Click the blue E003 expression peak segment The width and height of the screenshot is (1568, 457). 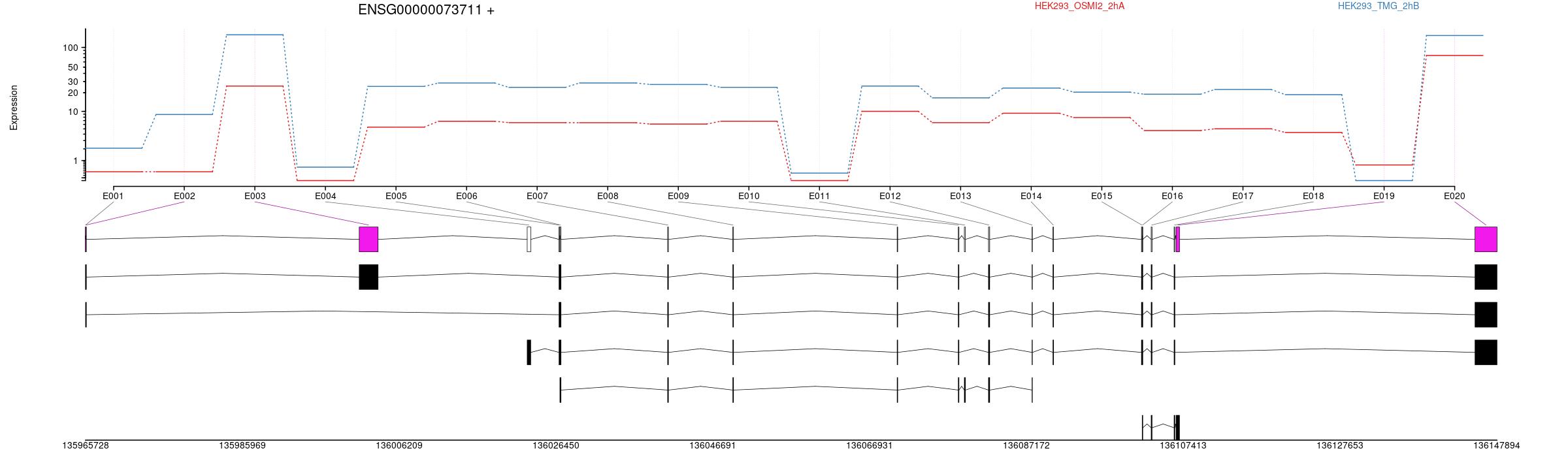pyautogui.click(x=255, y=35)
